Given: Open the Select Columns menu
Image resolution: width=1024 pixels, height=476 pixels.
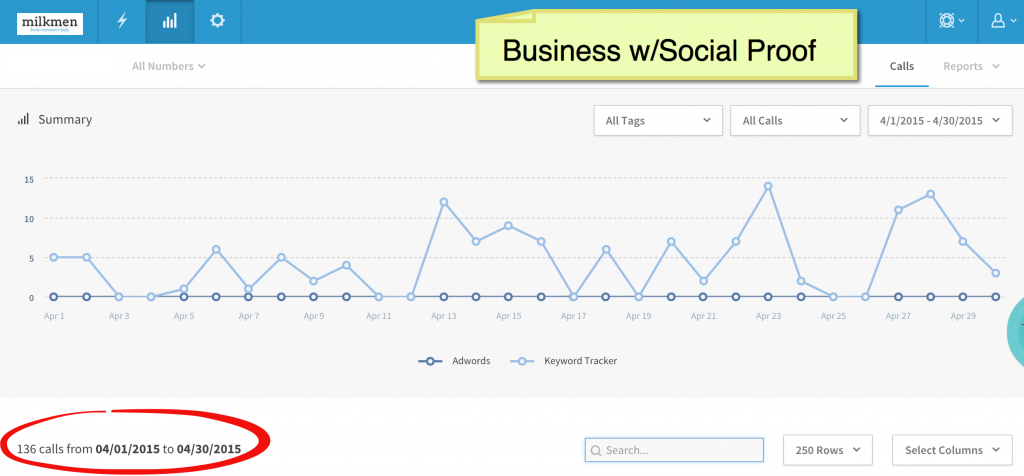Looking at the screenshot, I should [952, 450].
